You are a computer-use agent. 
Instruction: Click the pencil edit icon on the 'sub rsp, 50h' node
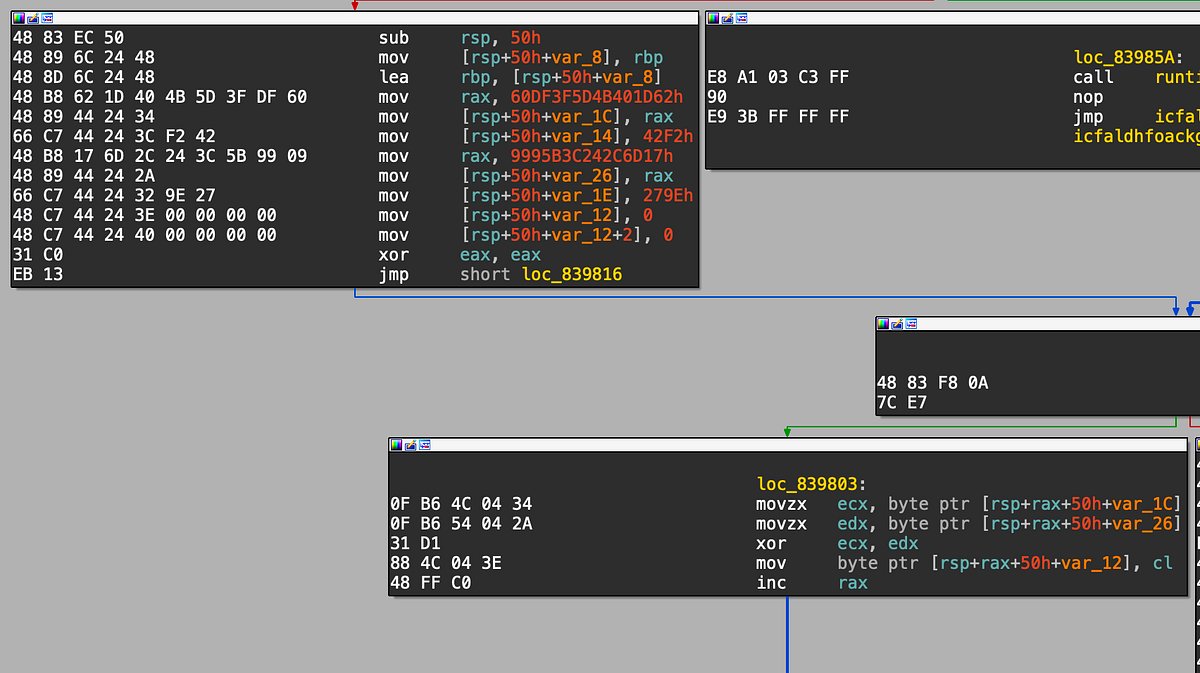point(33,18)
